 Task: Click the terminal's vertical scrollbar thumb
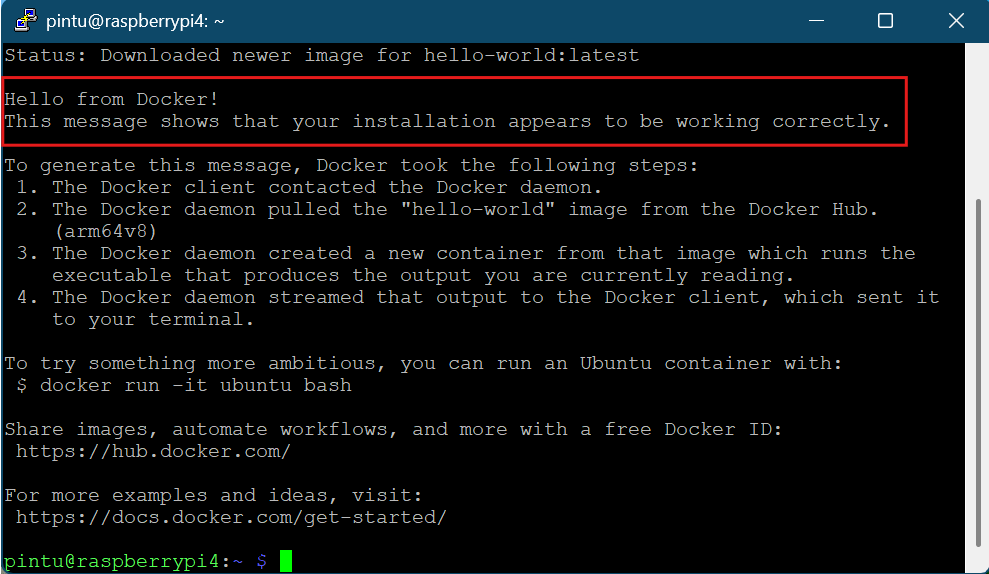click(x=978, y=372)
